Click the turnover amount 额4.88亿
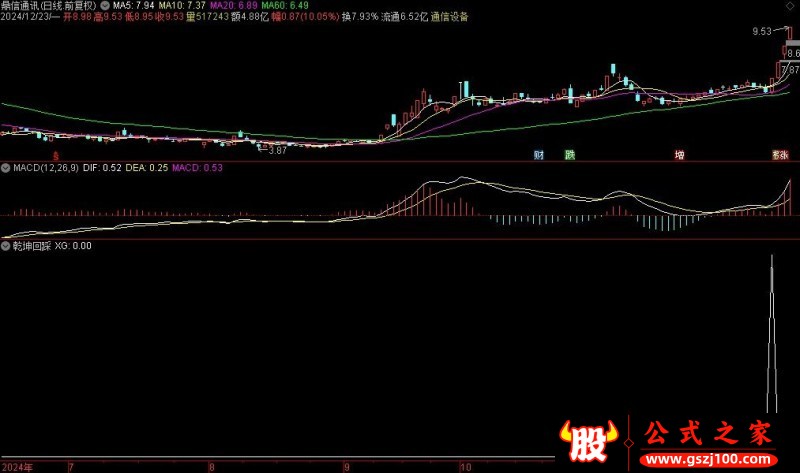 pyautogui.click(x=249, y=17)
